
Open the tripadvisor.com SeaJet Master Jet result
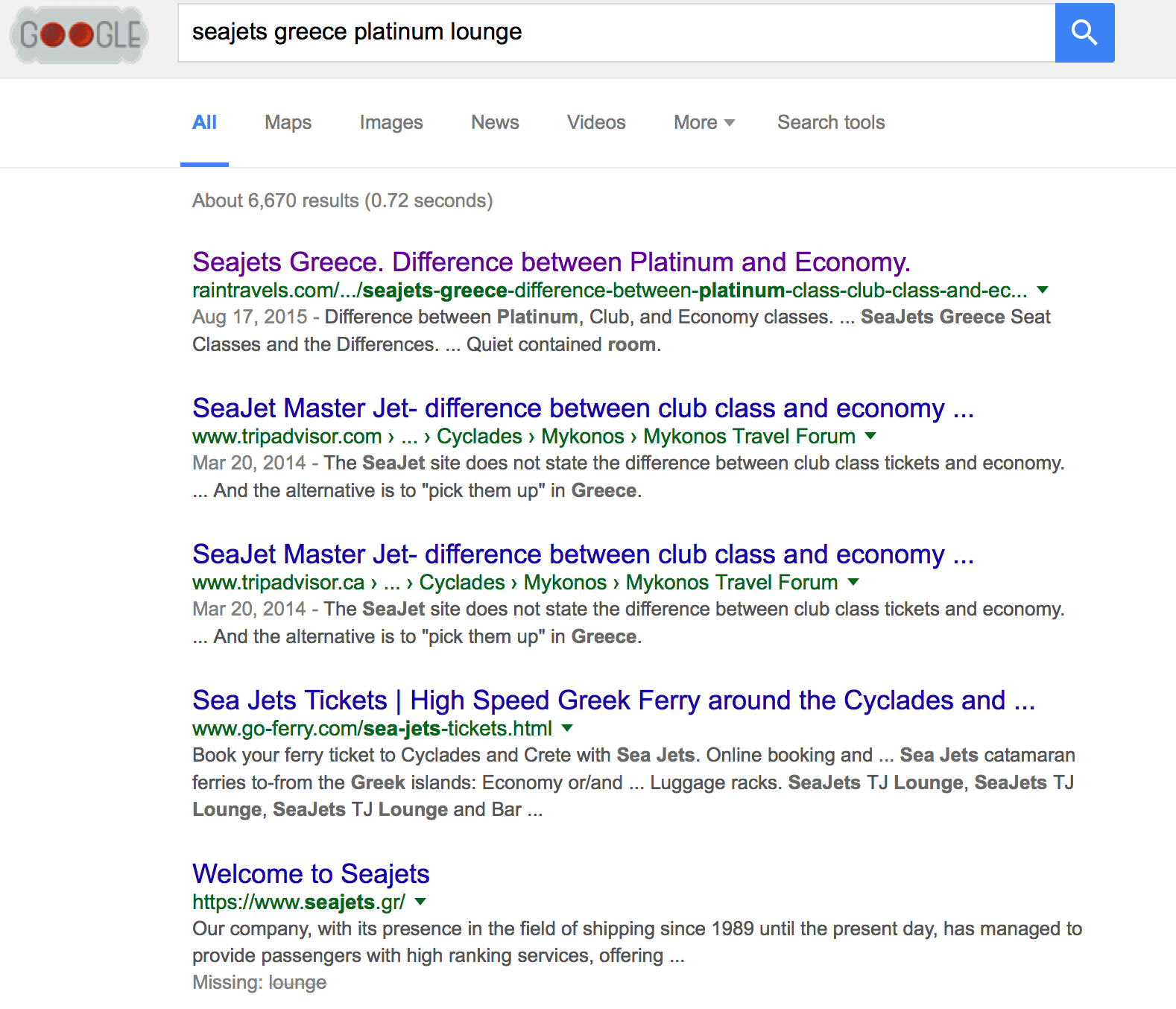click(x=583, y=408)
